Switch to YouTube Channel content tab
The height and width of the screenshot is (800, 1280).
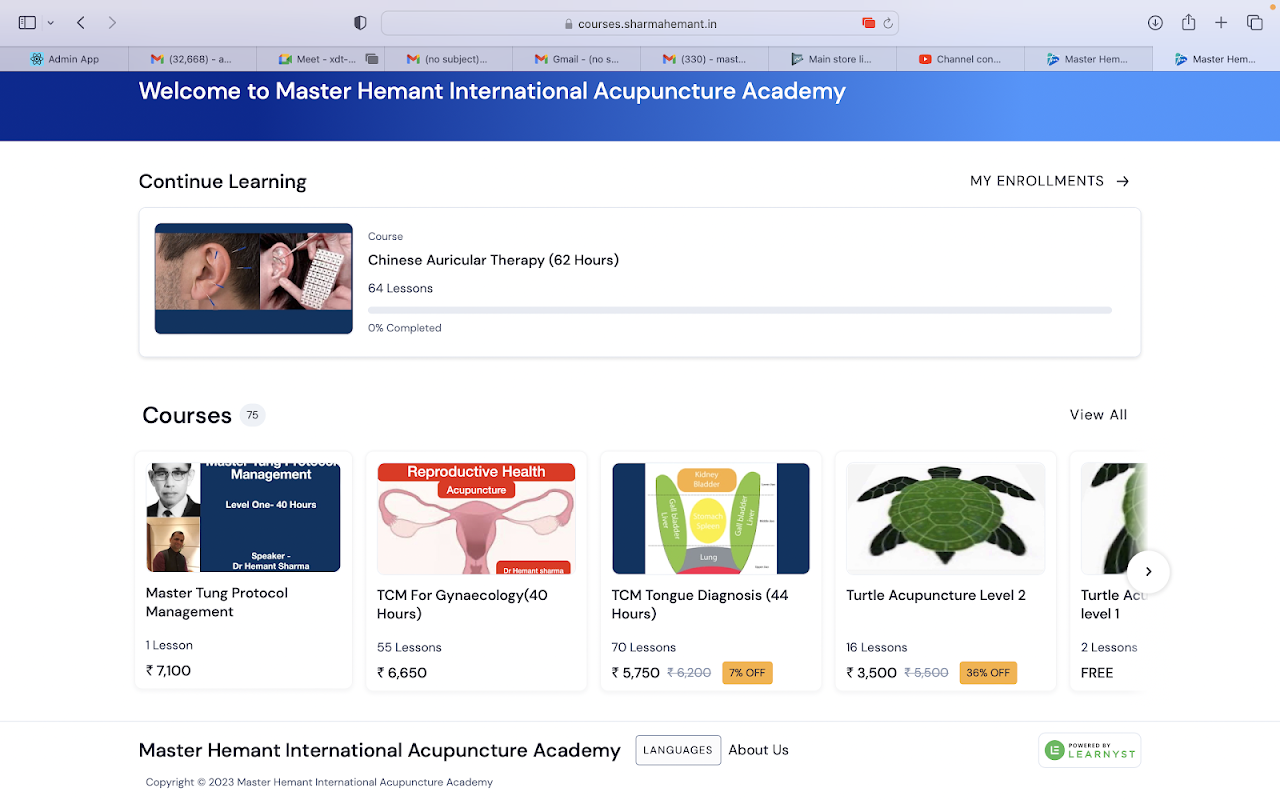(x=960, y=59)
